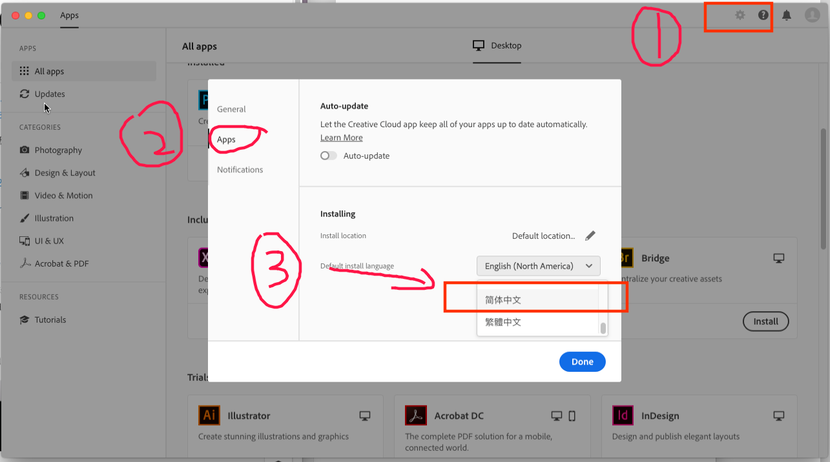The height and width of the screenshot is (462, 830).
Task: Click the Tutorials graduation cap icon
Action: pyautogui.click(x=24, y=320)
